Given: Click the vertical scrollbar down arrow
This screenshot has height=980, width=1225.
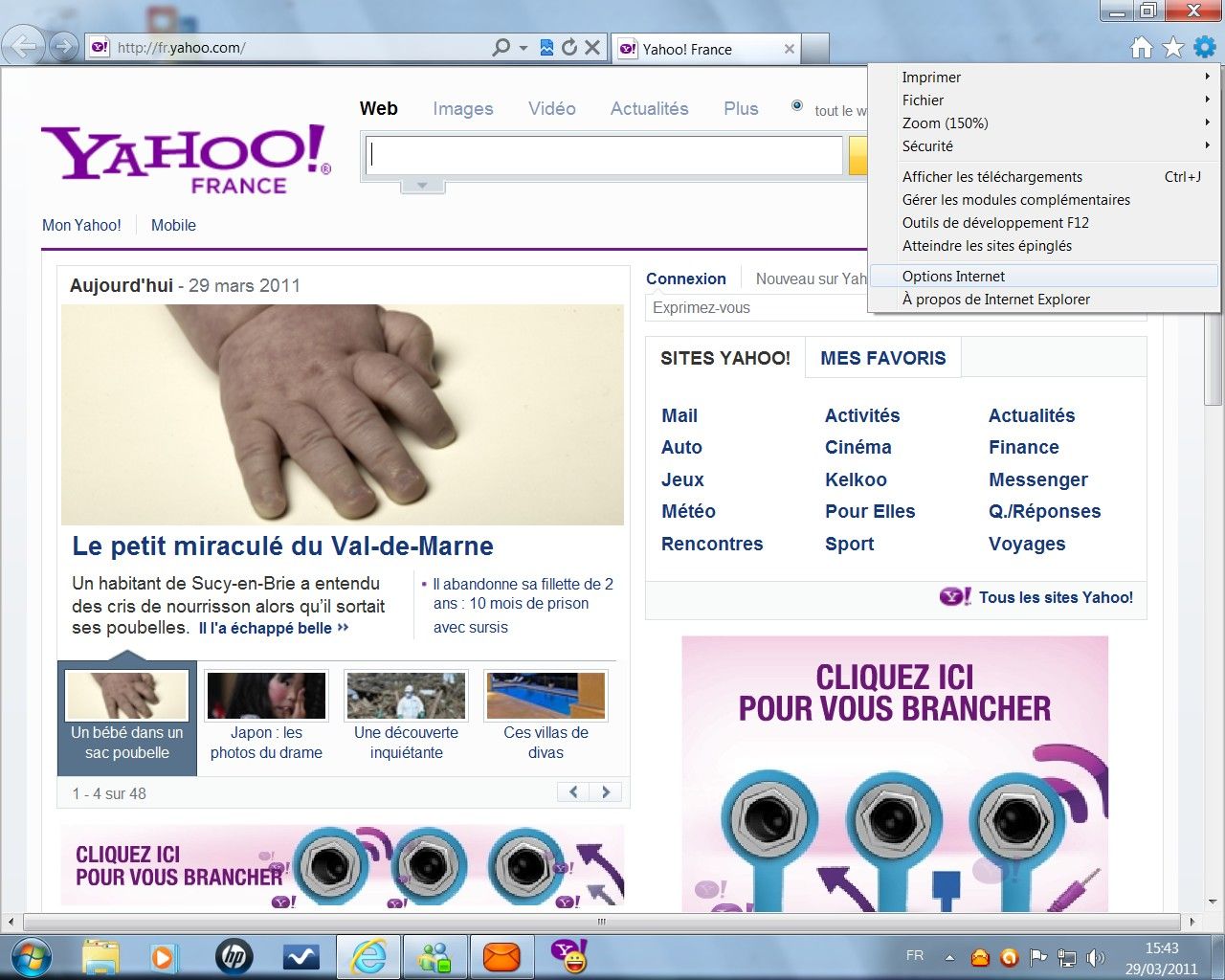Looking at the screenshot, I should [1213, 902].
